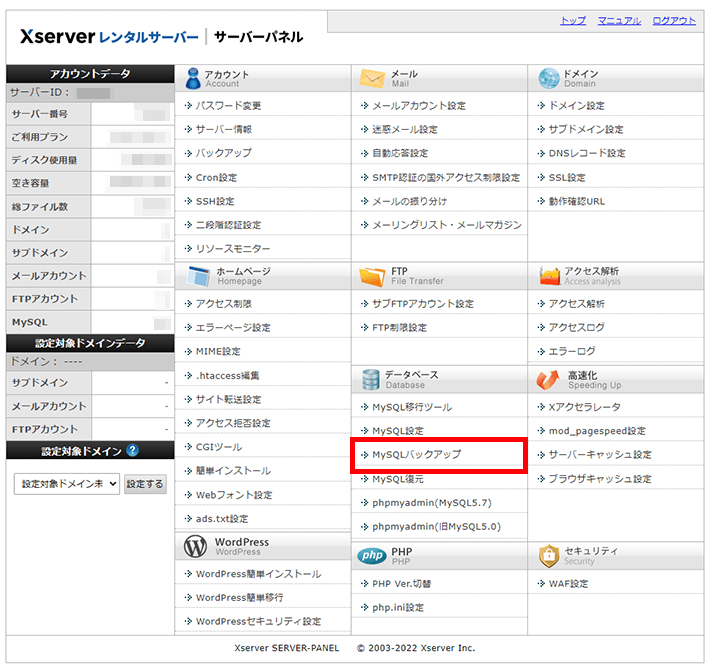Click the Database cylinder icon

click(371, 379)
